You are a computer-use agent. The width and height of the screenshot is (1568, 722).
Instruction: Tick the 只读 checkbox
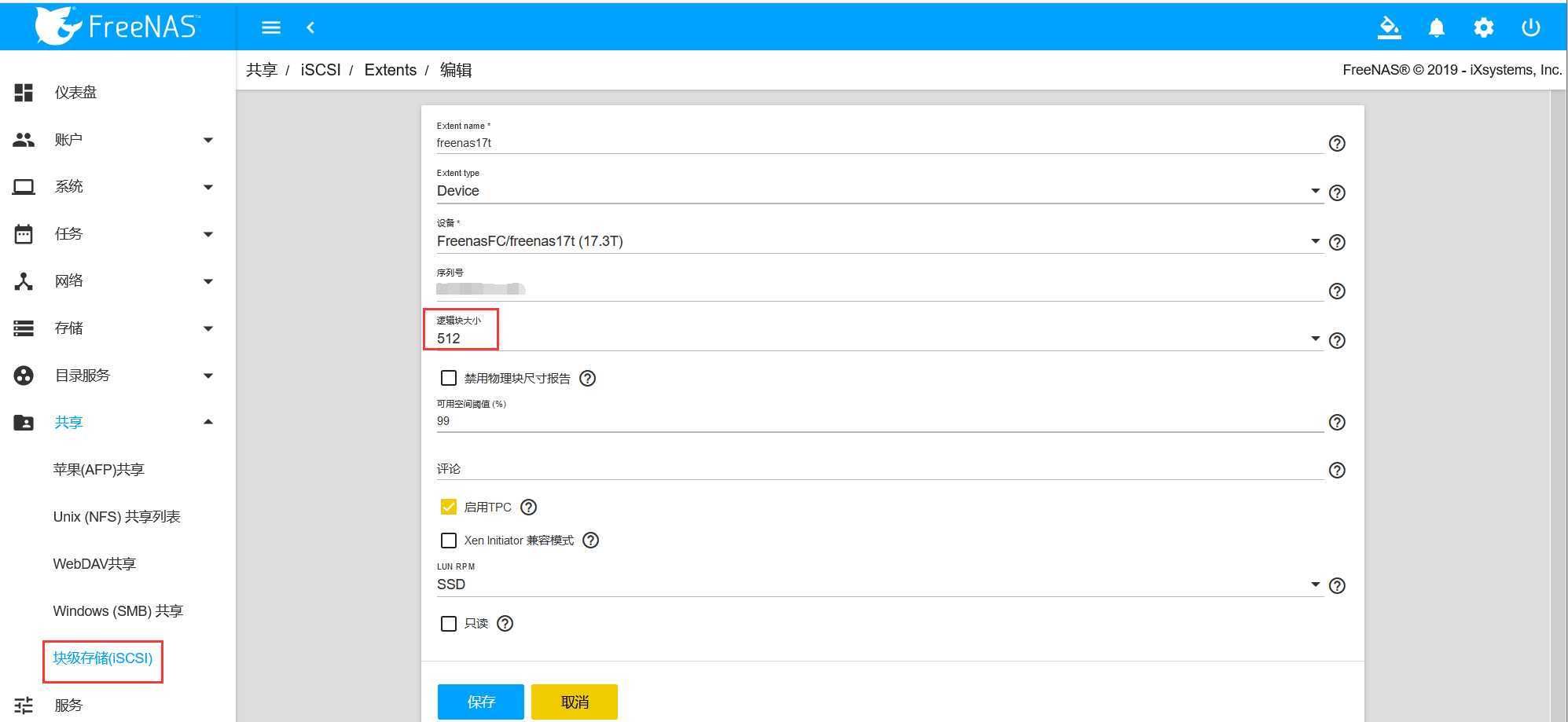click(449, 623)
